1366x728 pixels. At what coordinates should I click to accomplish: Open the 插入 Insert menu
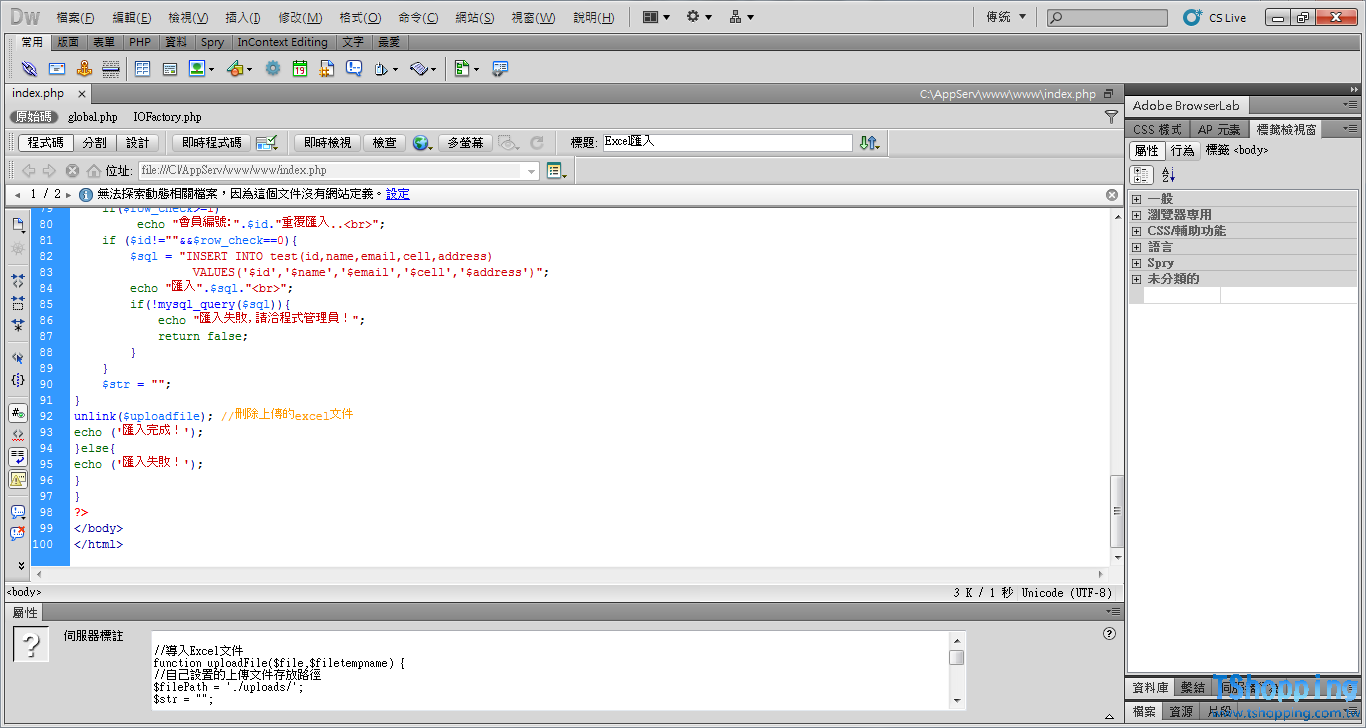click(x=243, y=18)
